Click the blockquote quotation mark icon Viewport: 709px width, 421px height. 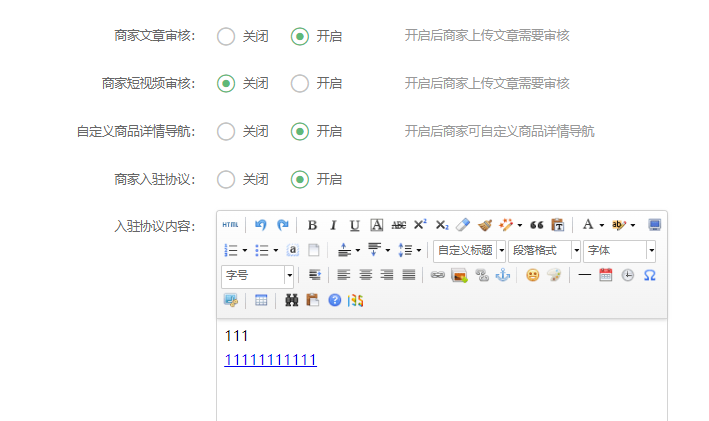coord(536,225)
